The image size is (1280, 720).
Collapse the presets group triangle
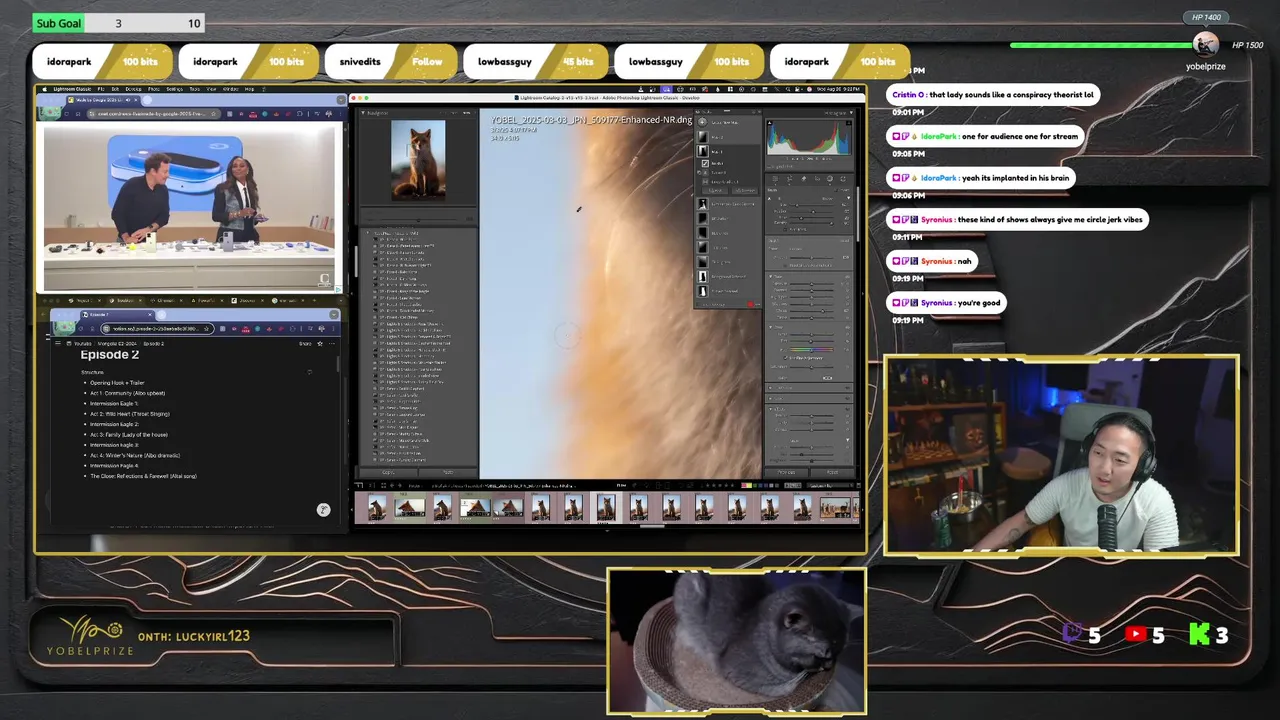click(367, 233)
